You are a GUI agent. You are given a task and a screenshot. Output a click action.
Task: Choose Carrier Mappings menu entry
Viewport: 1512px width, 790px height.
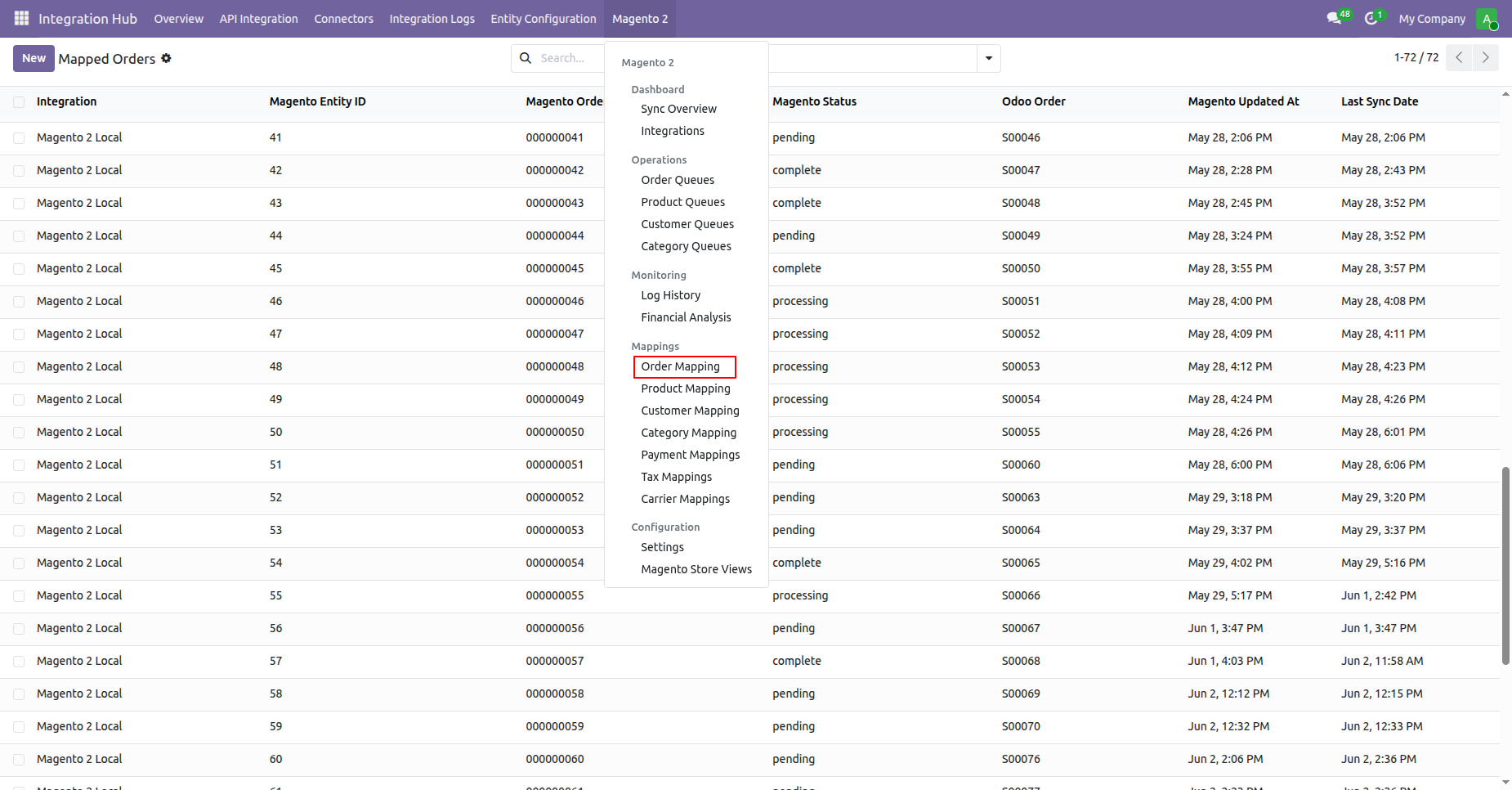(685, 499)
